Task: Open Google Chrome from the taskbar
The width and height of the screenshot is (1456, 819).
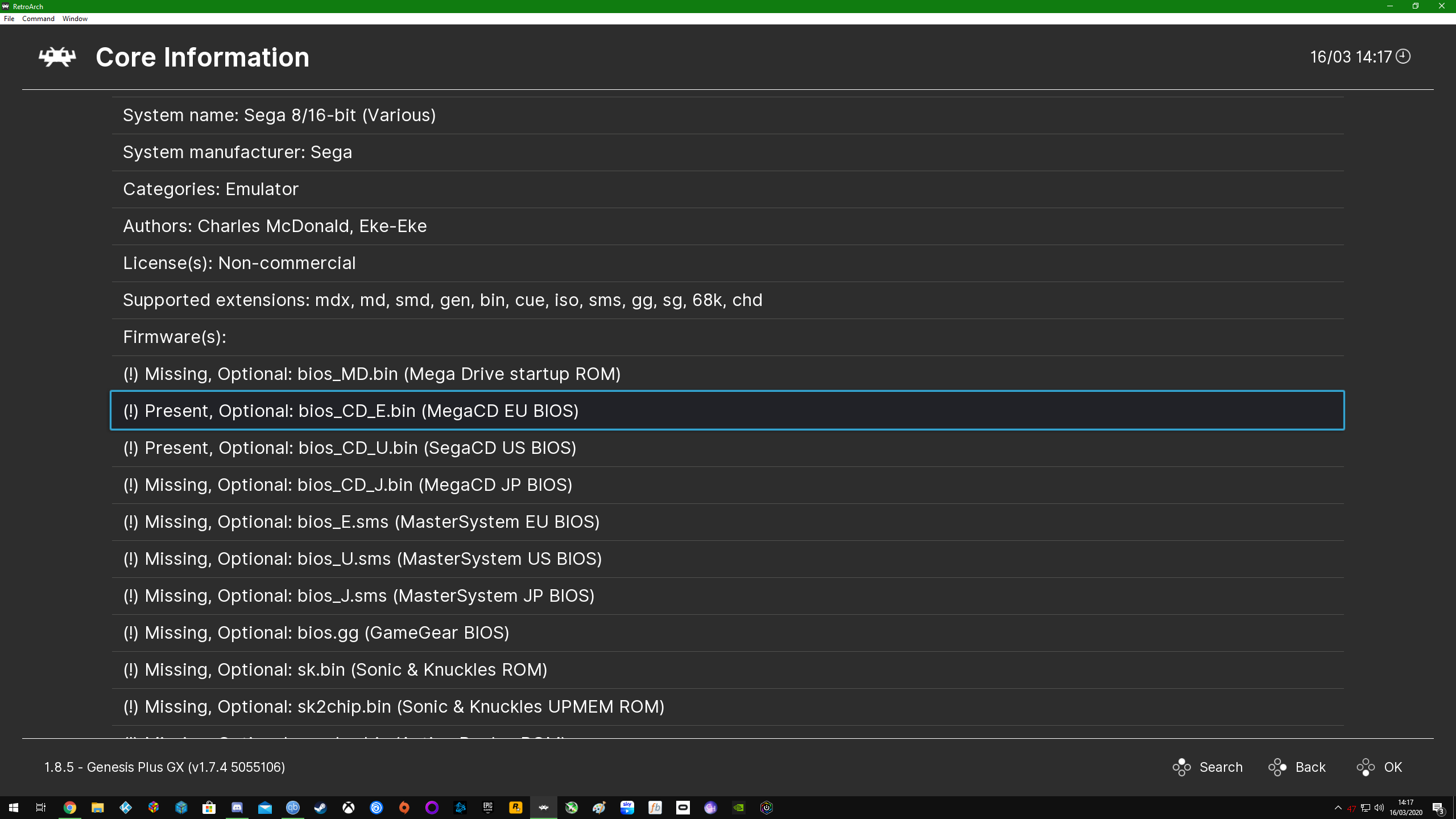Action: pos(70,808)
